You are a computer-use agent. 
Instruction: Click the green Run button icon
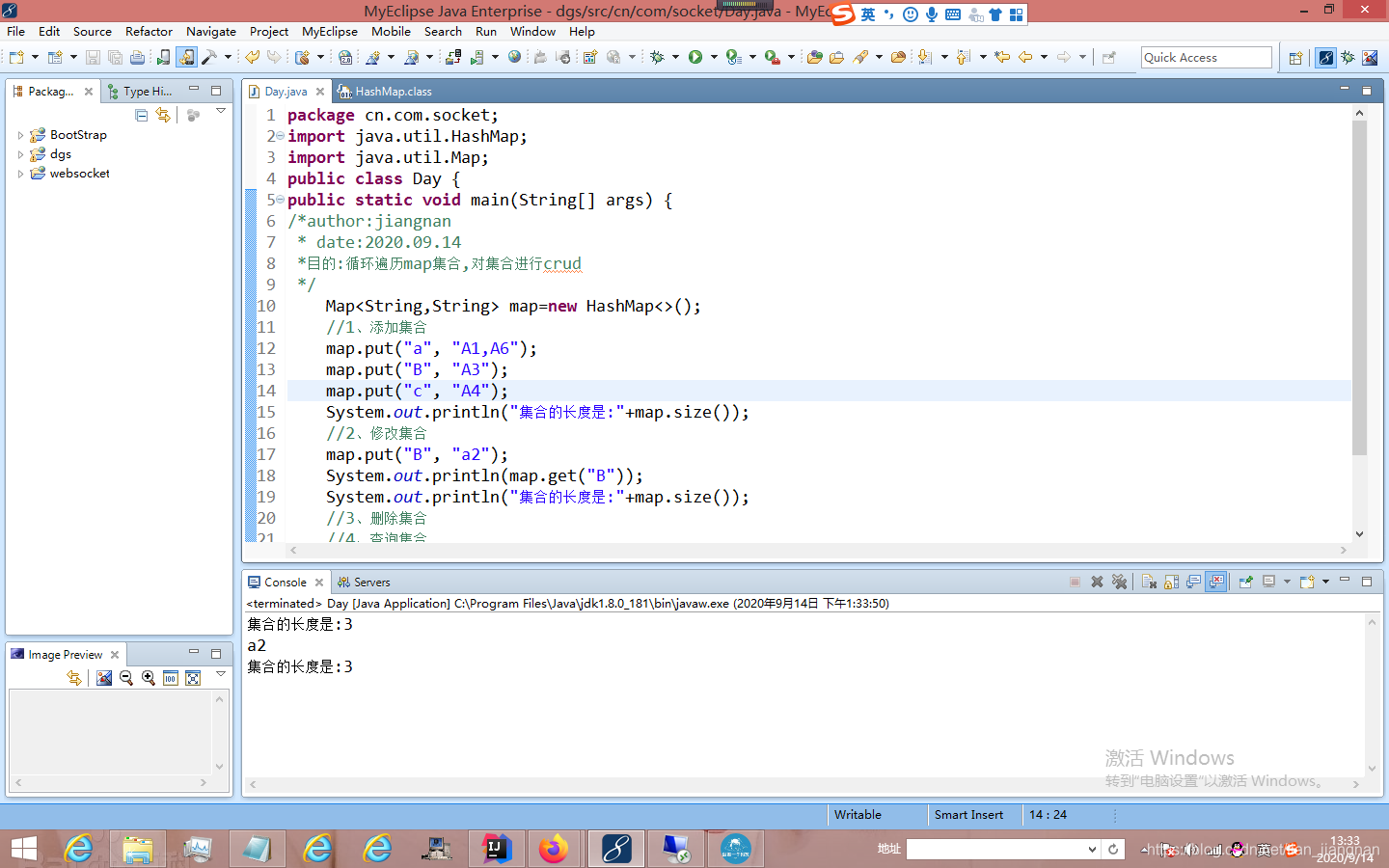(x=695, y=57)
